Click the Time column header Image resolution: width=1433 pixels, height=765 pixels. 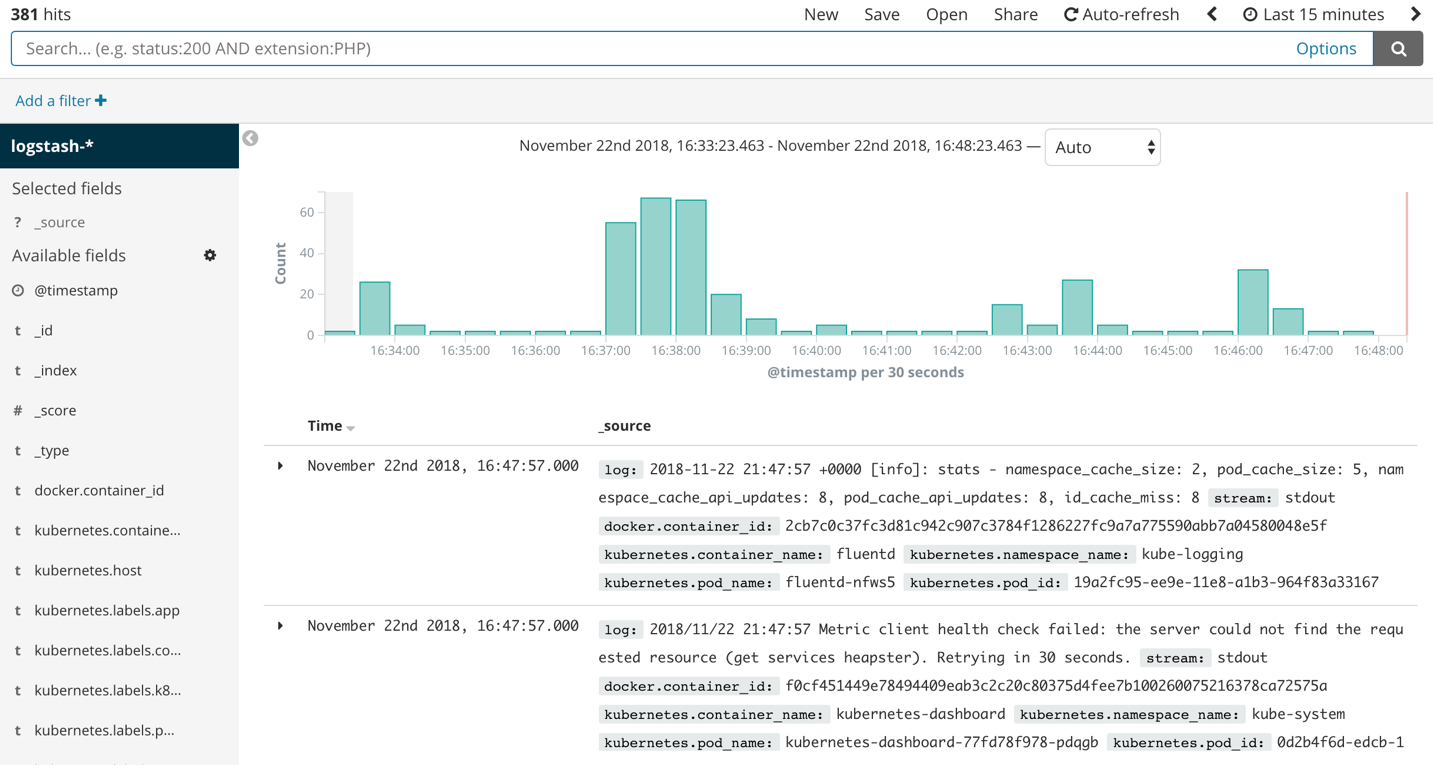(325, 426)
